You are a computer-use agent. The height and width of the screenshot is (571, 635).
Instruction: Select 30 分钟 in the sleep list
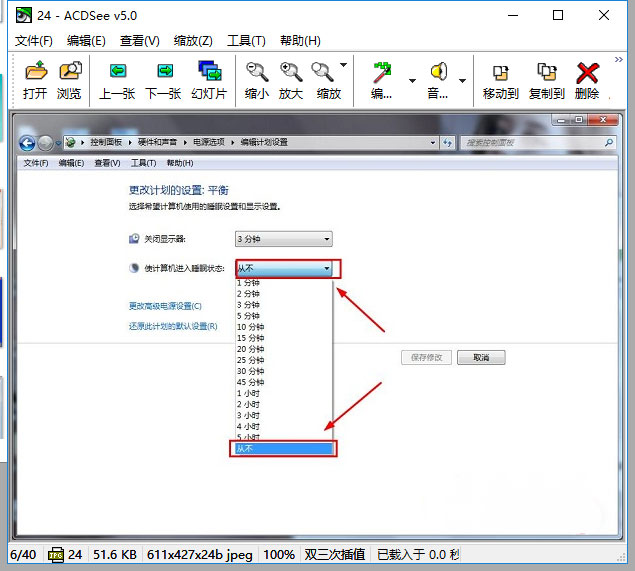284,371
